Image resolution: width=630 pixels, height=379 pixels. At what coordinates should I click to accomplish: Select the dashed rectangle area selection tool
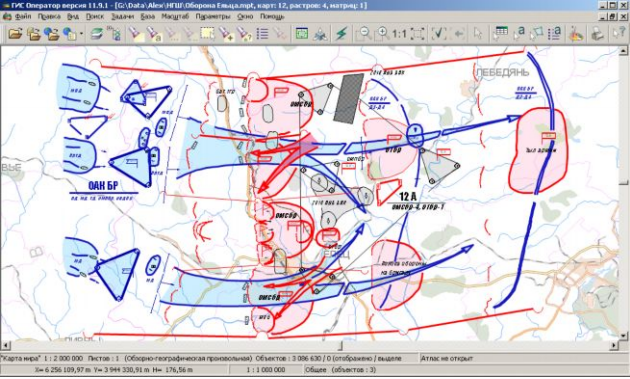pyautogui.click(x=207, y=34)
